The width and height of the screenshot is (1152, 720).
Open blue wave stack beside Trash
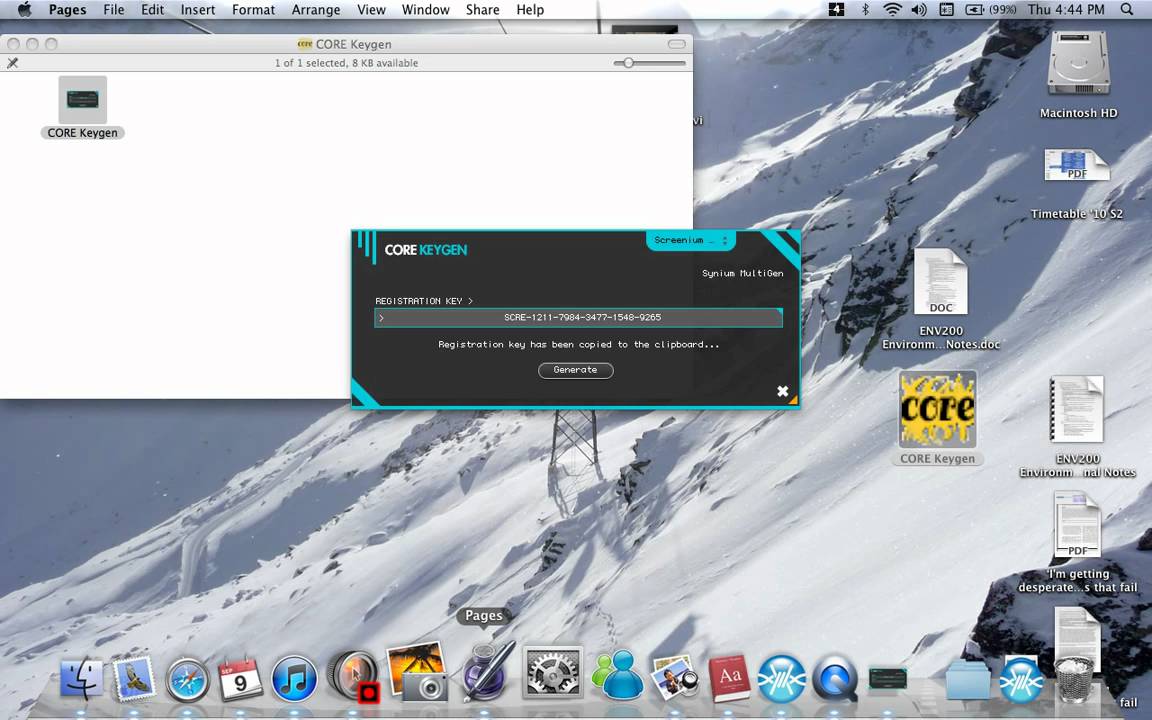1021,680
